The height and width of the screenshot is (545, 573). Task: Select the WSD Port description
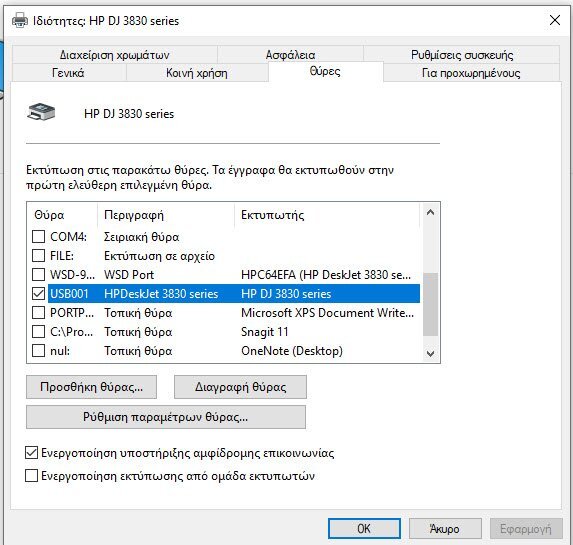pyautogui.click(x=129, y=275)
